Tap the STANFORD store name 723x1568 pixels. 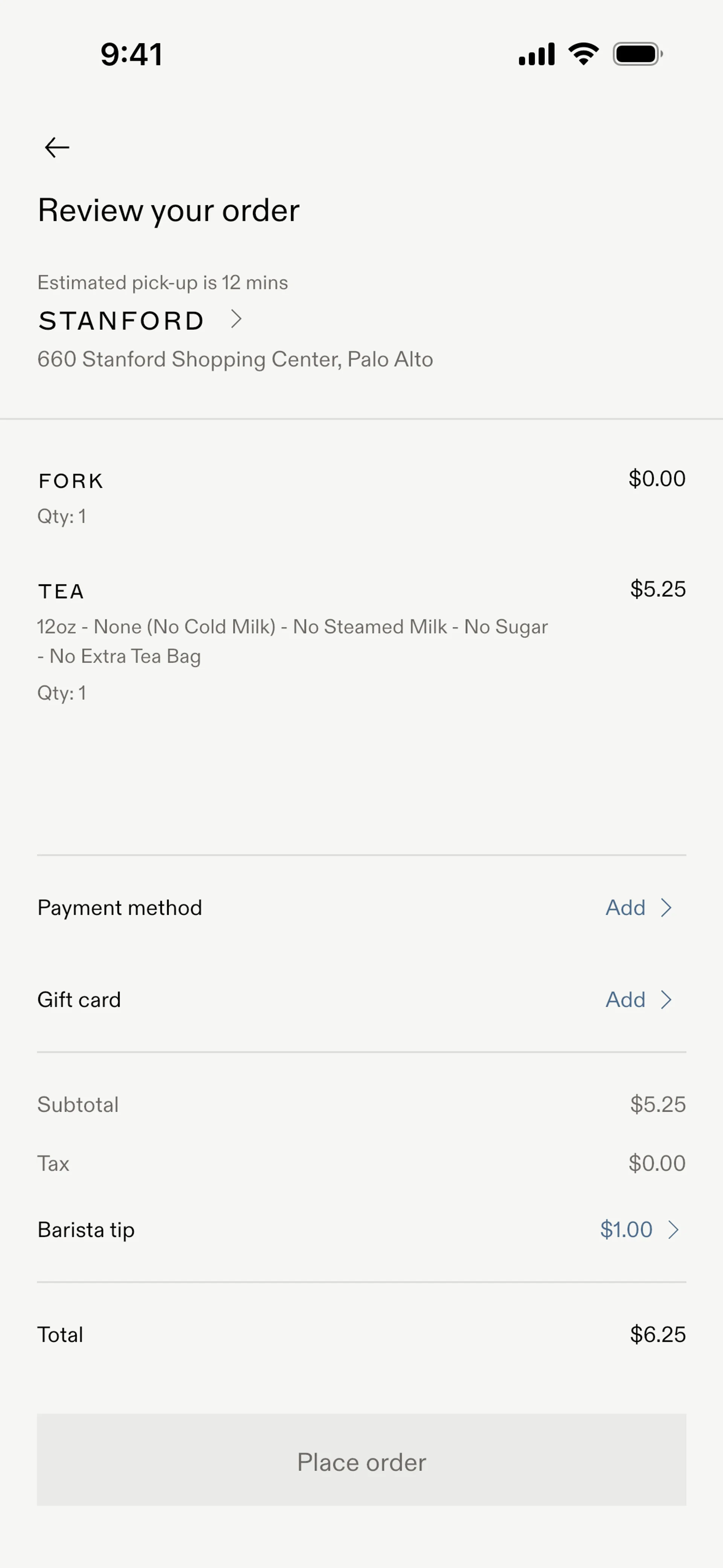pos(121,321)
